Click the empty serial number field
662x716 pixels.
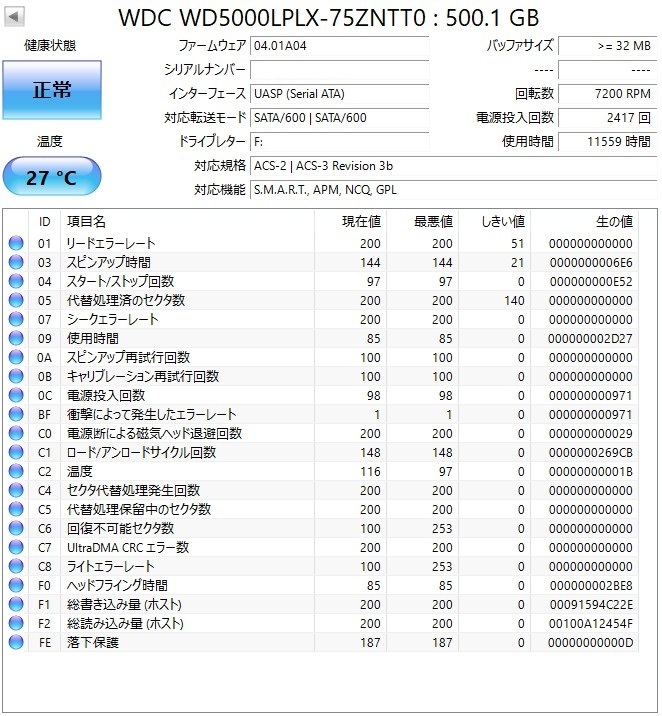pos(340,70)
